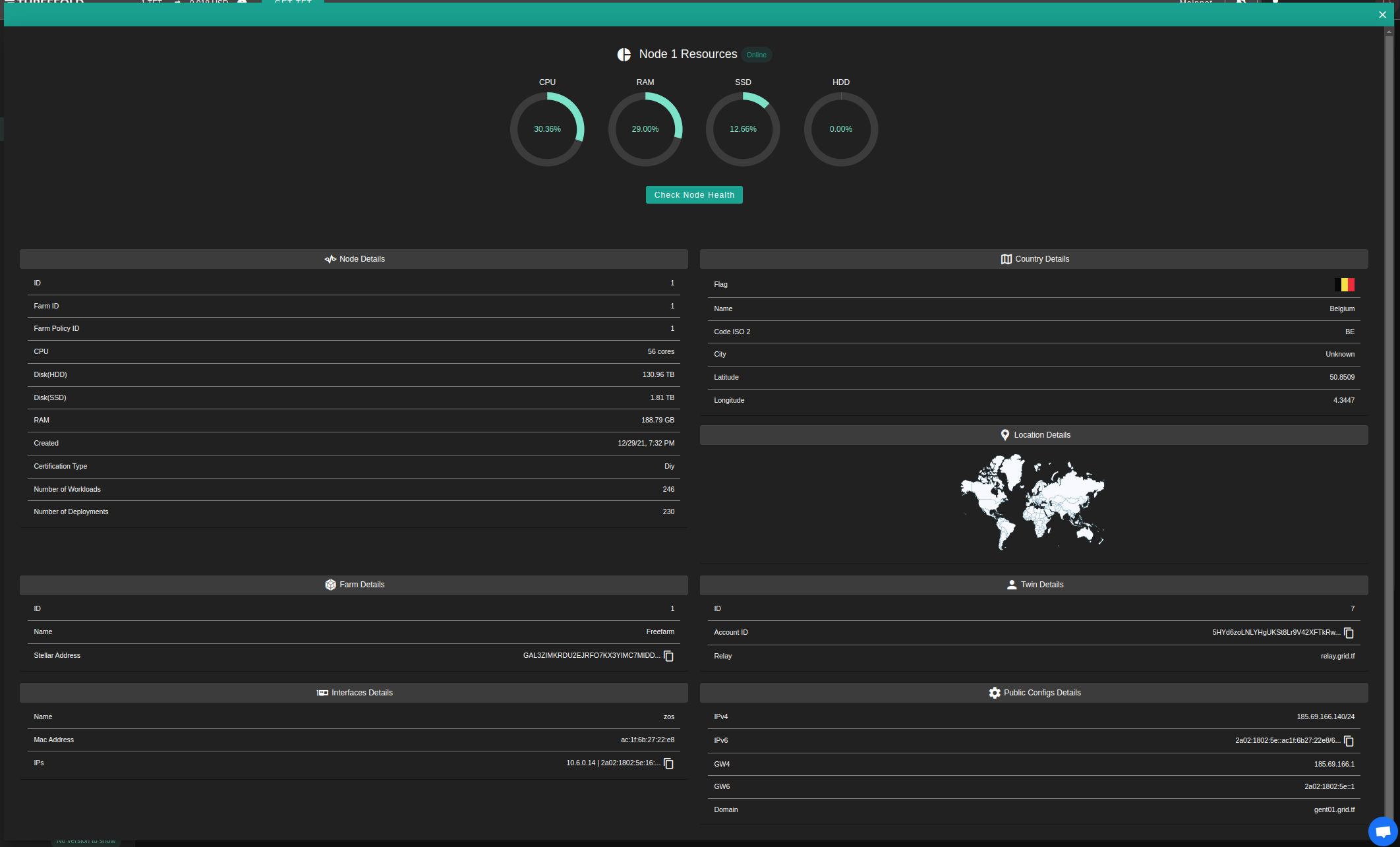Click the CPU usage gauge
Screen dimensions: 1400x847
coord(547,129)
